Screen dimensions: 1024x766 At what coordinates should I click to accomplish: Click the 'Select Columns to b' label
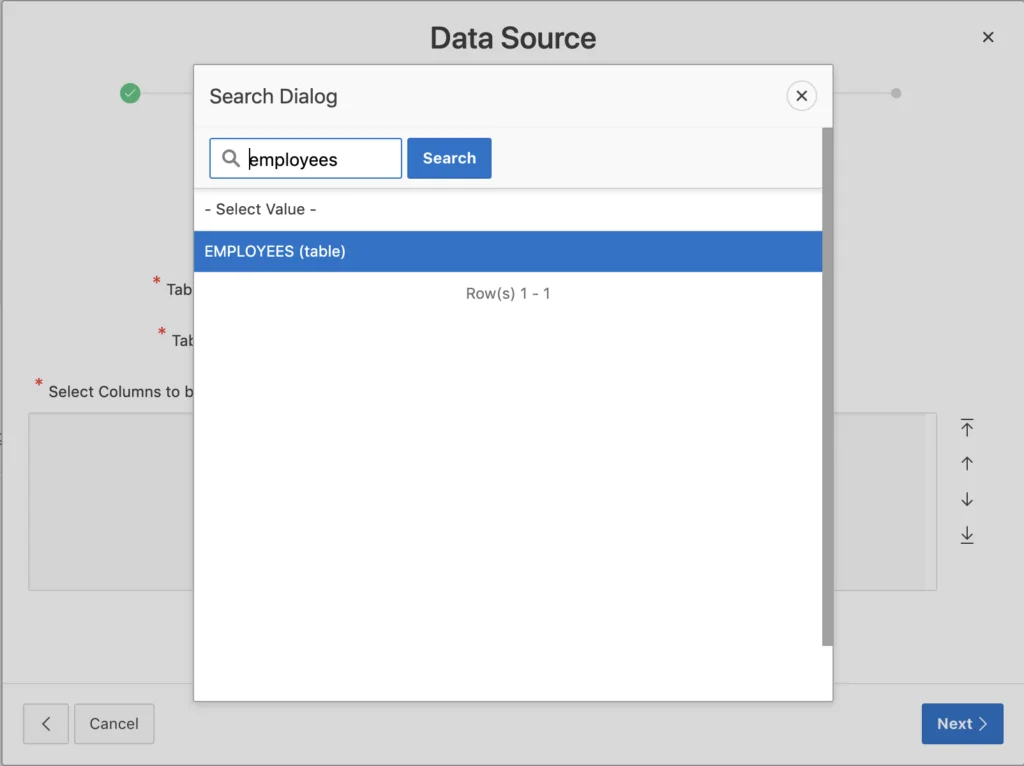121,392
